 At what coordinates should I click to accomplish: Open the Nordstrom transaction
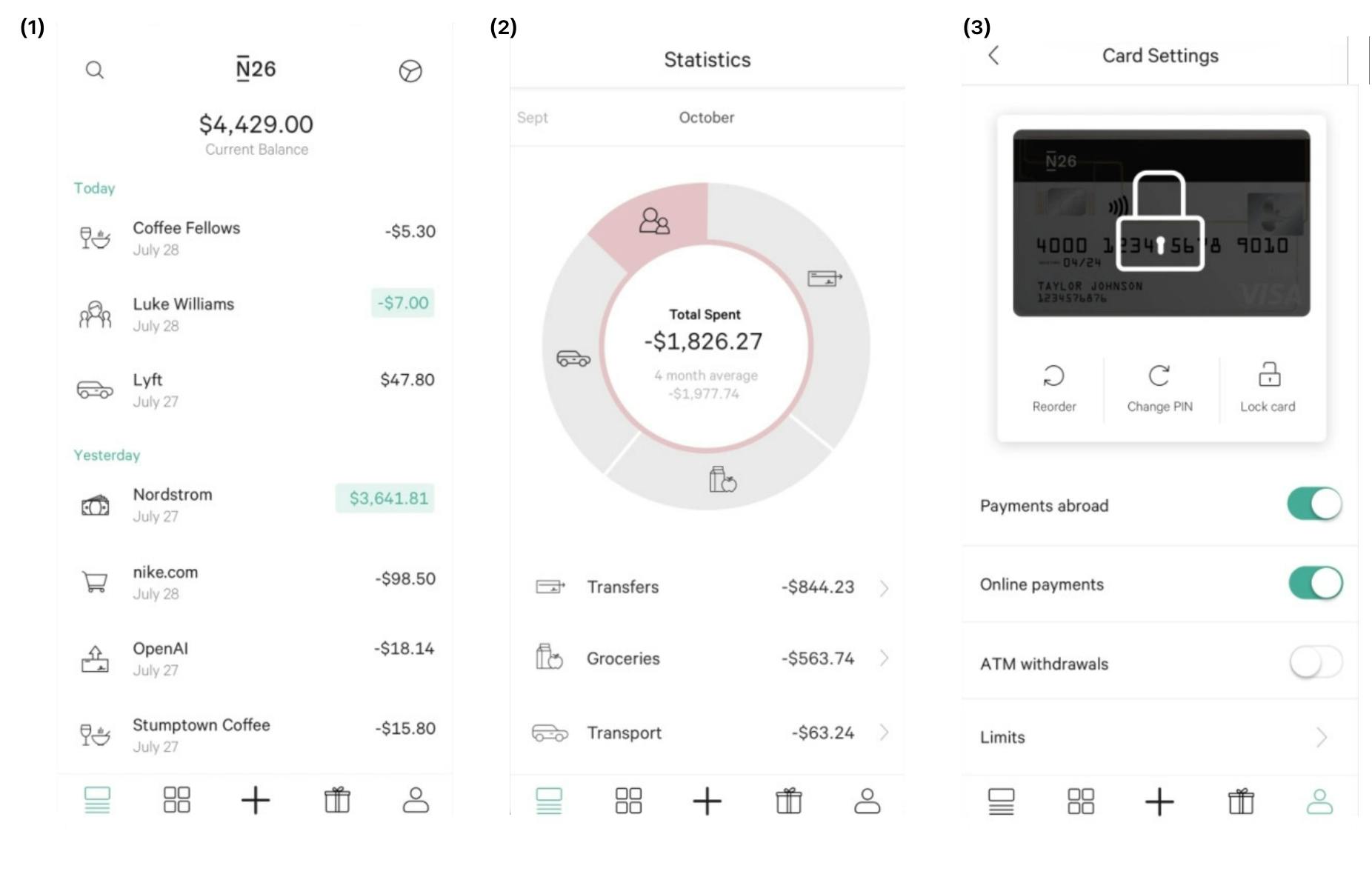pos(256,505)
